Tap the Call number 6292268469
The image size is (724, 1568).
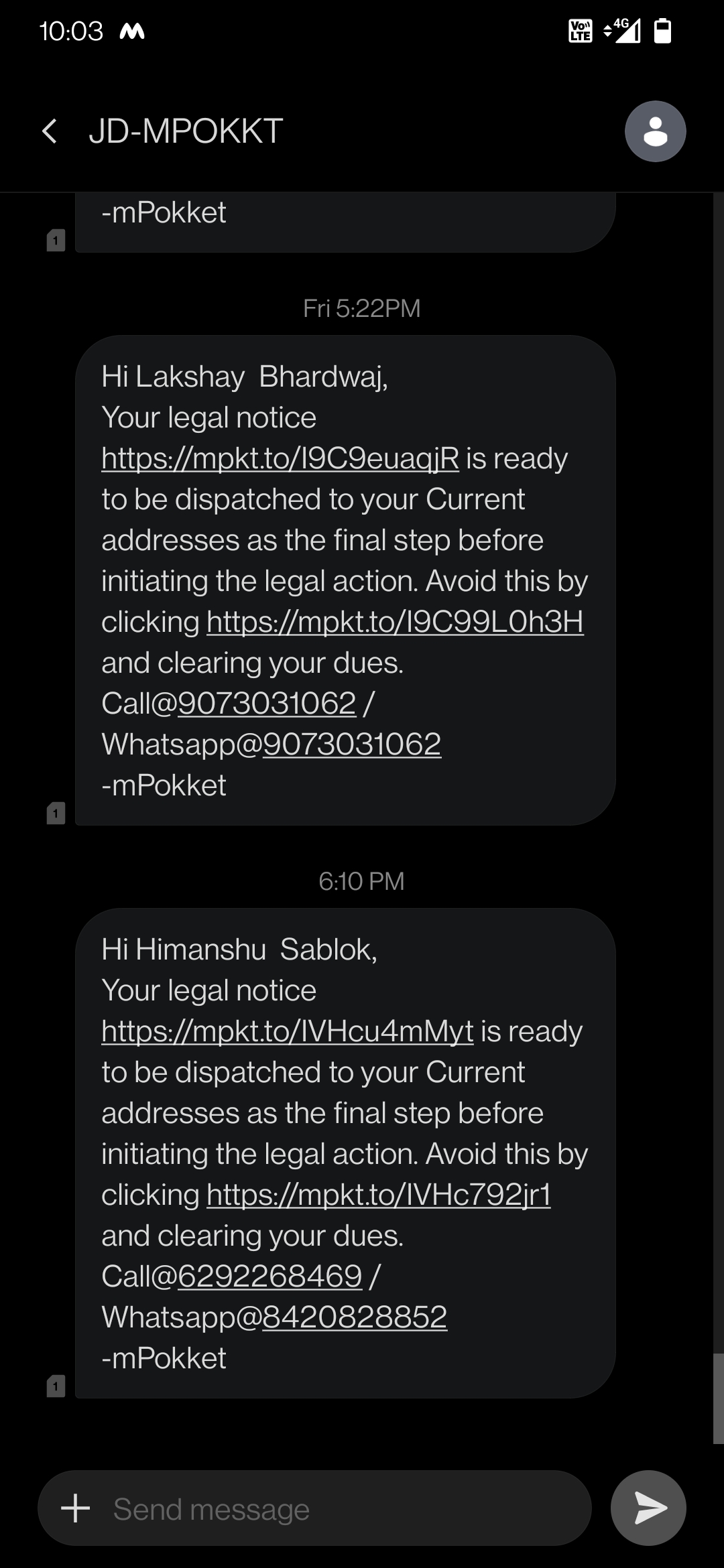(270, 1277)
